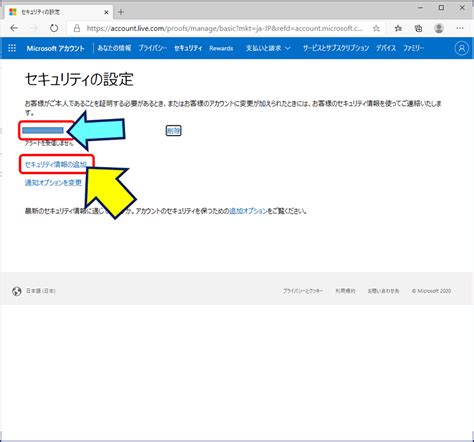Minimize the browser window
Viewport: 474px width, 442px height.
tap(420, 7)
